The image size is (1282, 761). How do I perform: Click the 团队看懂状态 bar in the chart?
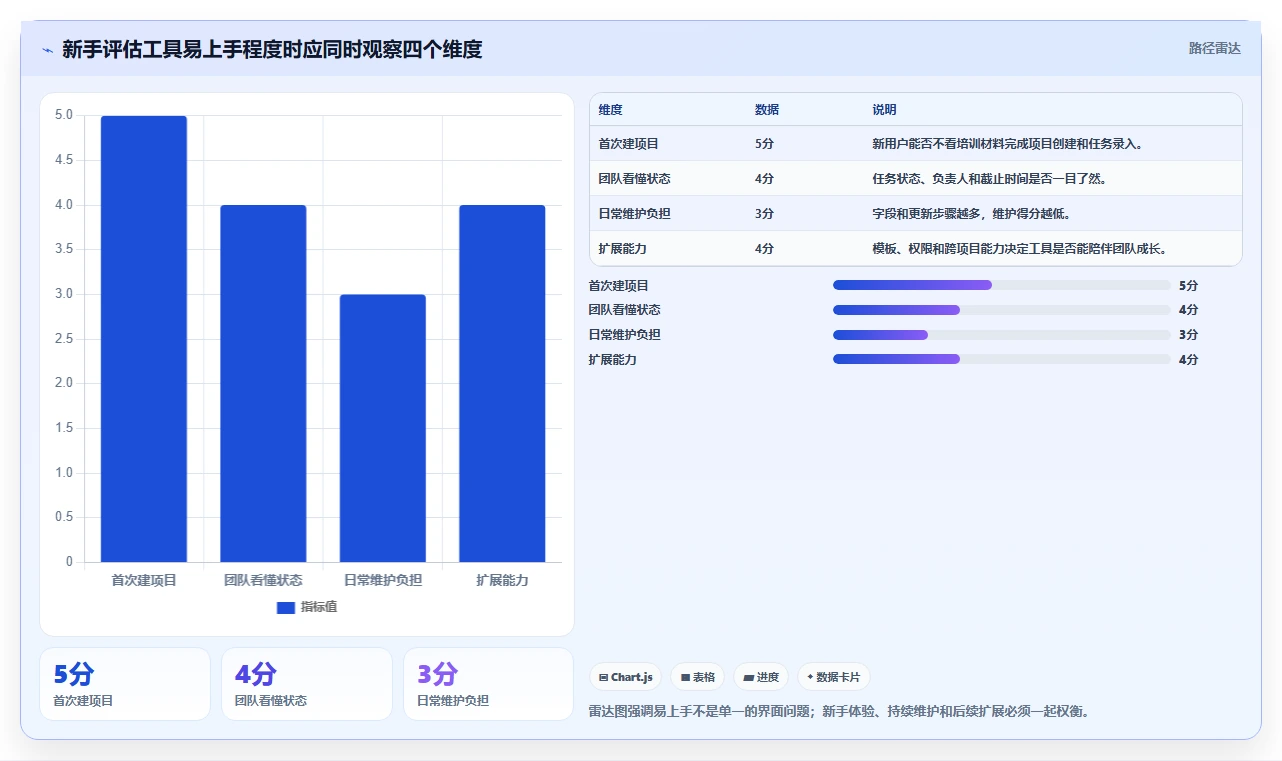(x=263, y=383)
